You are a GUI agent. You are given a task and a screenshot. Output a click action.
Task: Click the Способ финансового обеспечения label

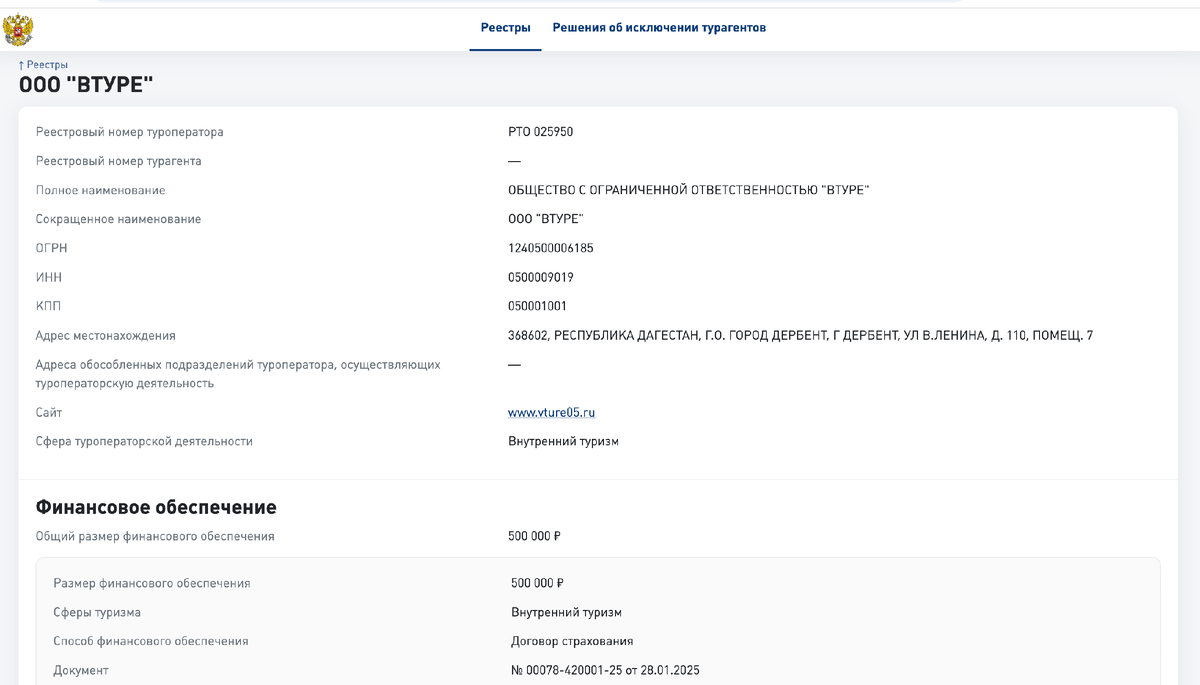tap(151, 641)
